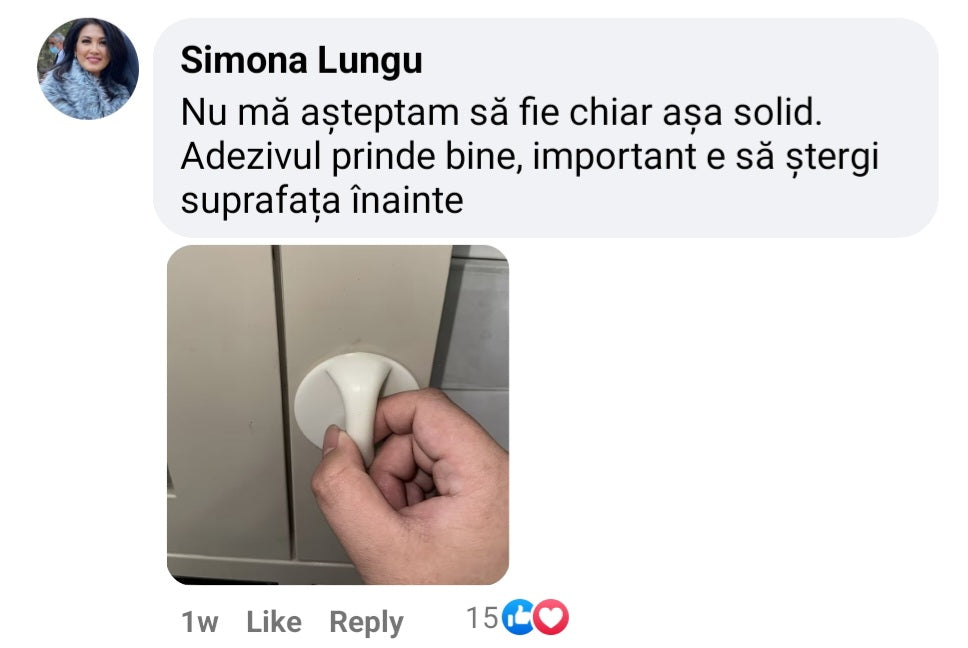Click the bottom cabinet edge in photo

(259, 568)
